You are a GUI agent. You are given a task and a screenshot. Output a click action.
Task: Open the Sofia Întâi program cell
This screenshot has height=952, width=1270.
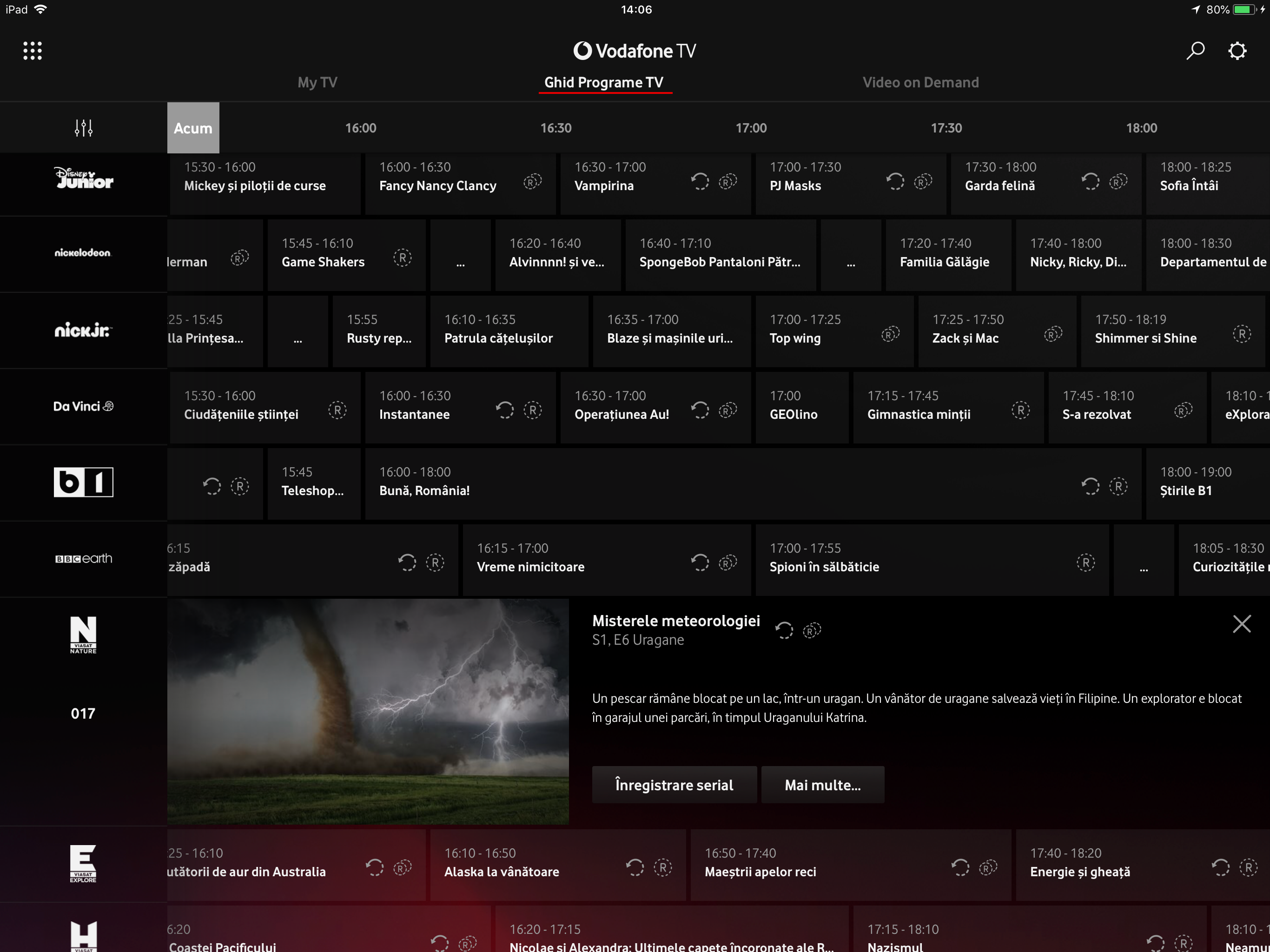pyautogui.click(x=1207, y=184)
